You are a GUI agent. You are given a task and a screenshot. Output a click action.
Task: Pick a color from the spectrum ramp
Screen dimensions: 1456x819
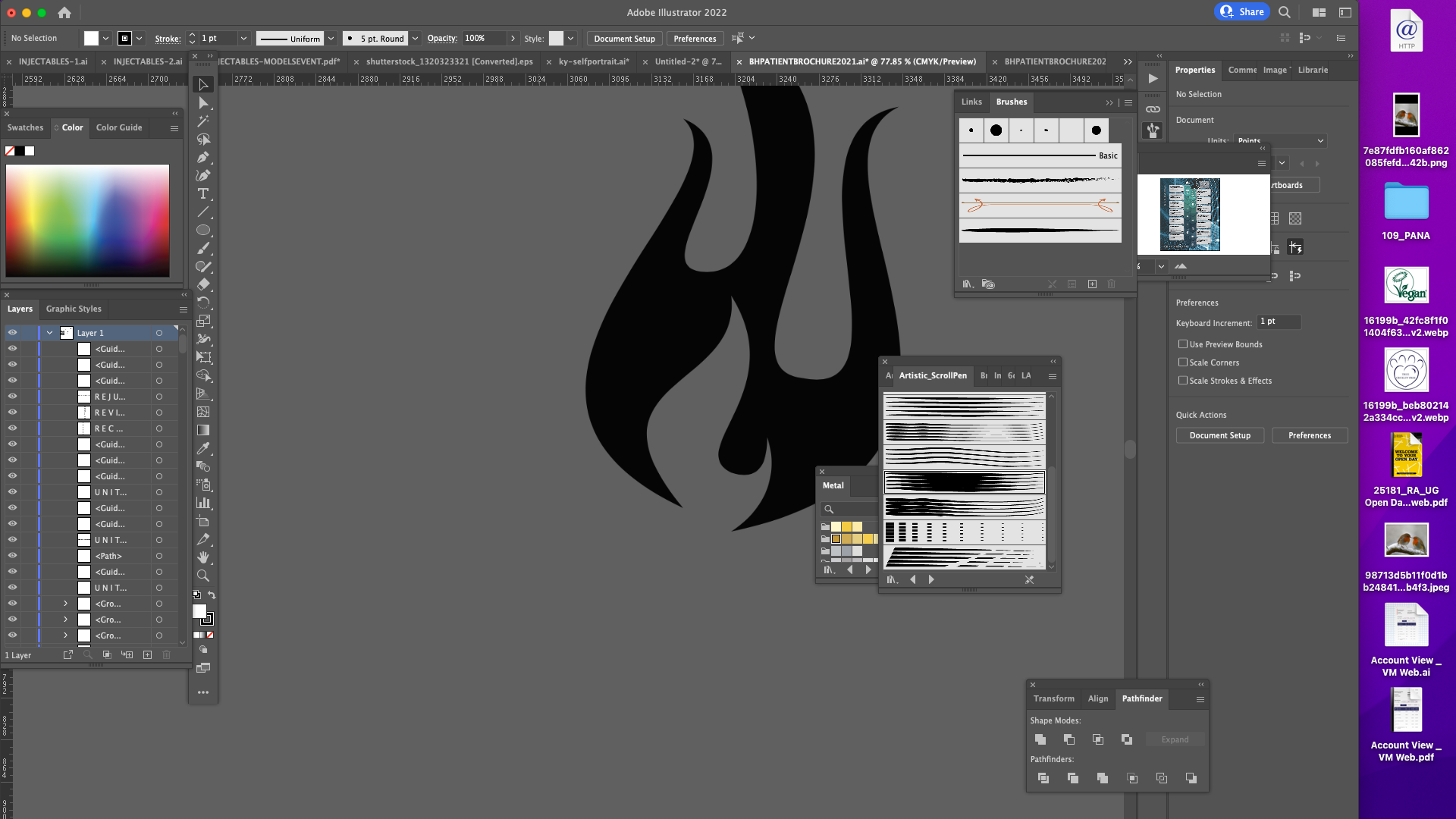tap(88, 220)
